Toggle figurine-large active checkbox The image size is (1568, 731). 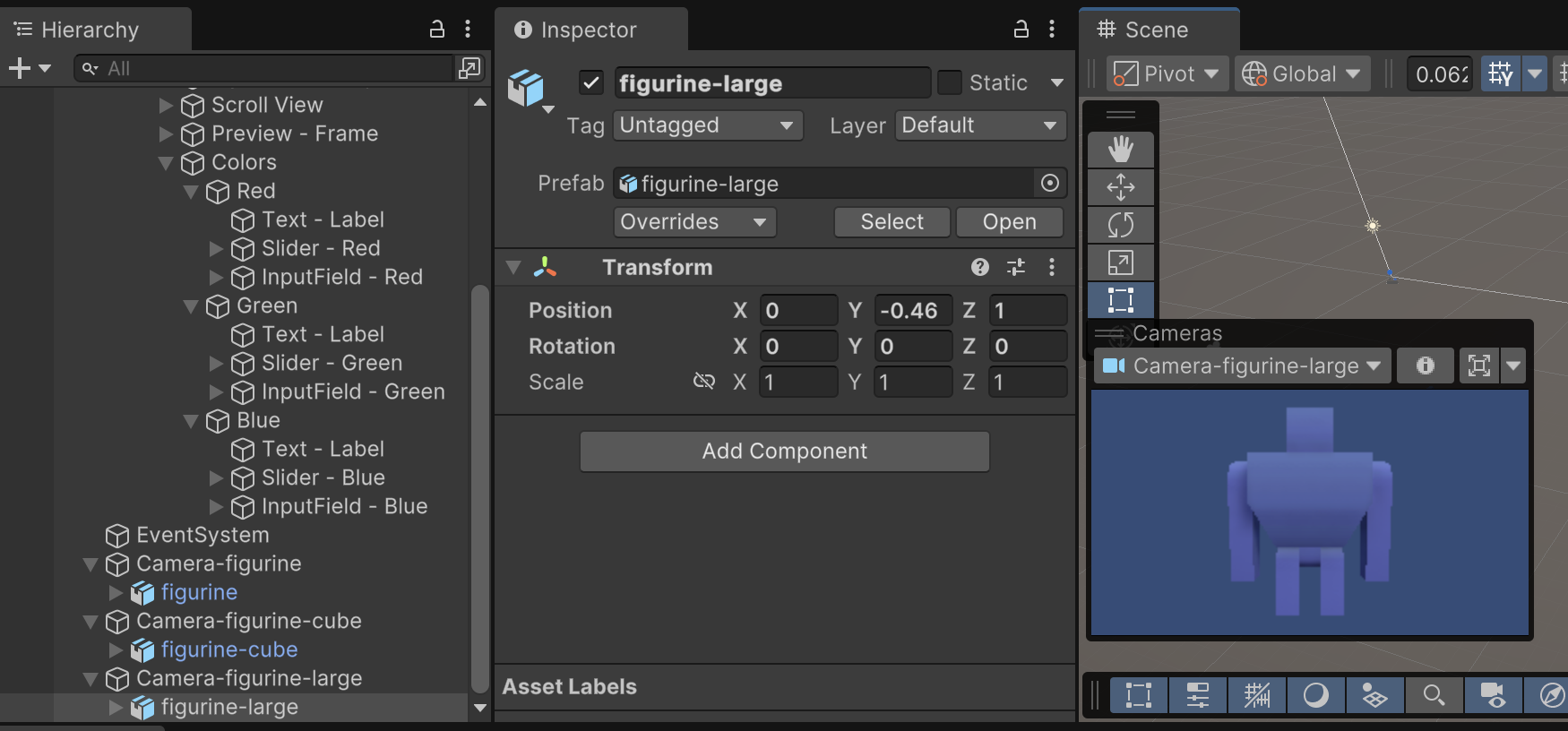591,83
